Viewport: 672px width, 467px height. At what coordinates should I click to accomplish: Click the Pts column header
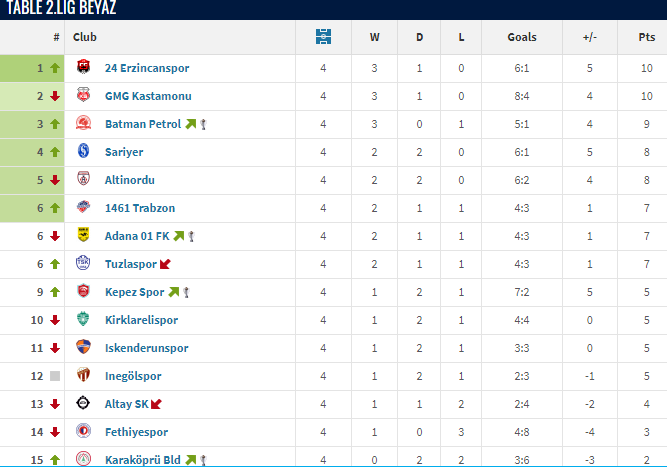647,37
